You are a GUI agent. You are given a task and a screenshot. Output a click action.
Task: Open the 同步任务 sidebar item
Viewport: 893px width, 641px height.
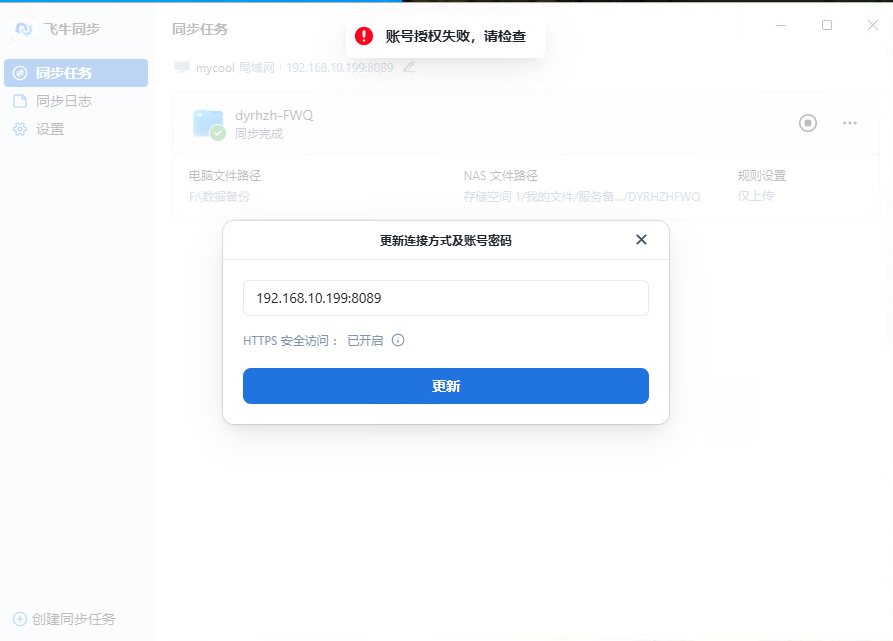coord(76,73)
